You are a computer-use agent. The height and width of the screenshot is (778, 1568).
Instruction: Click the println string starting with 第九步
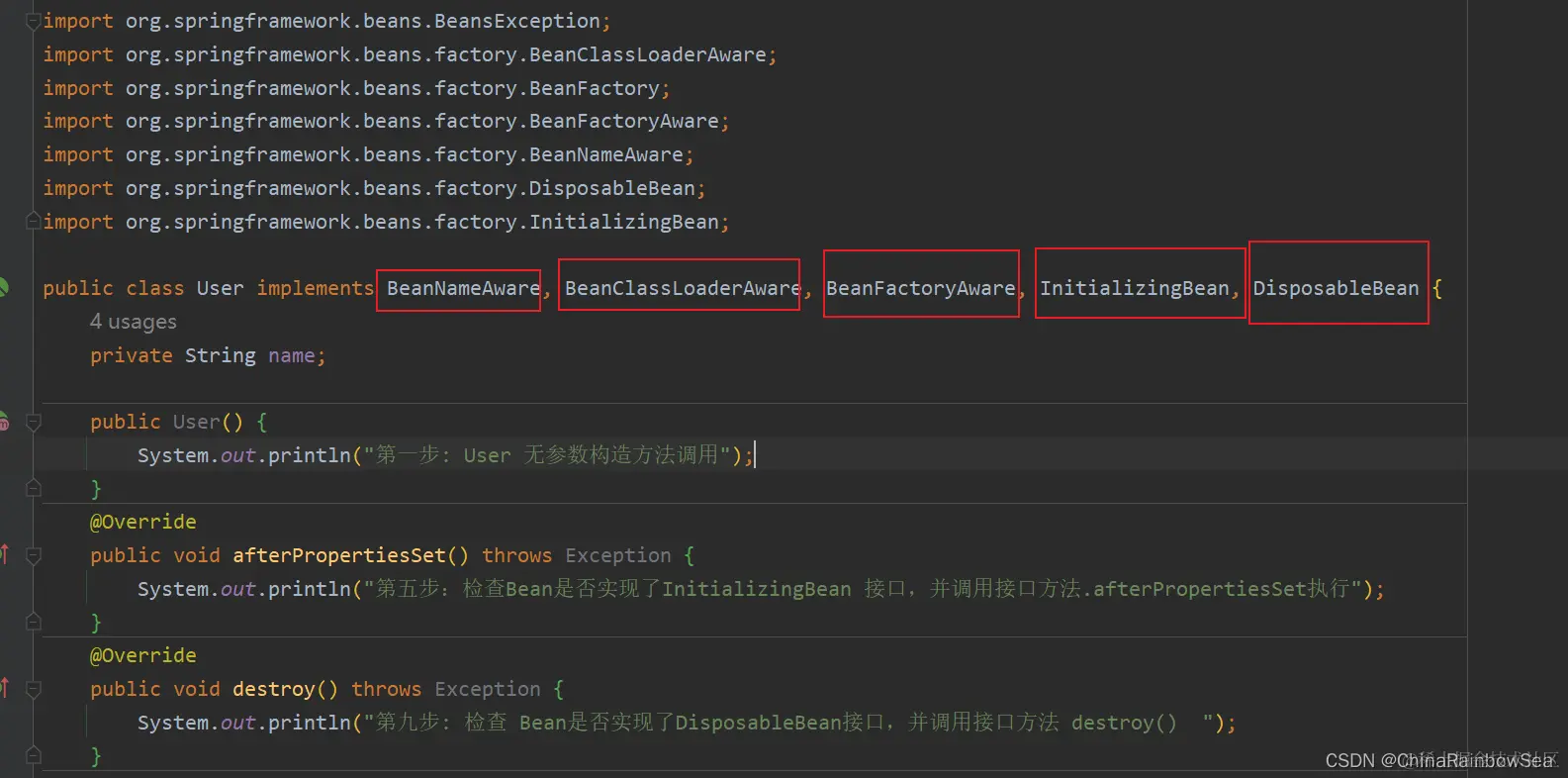pyautogui.click(x=788, y=723)
